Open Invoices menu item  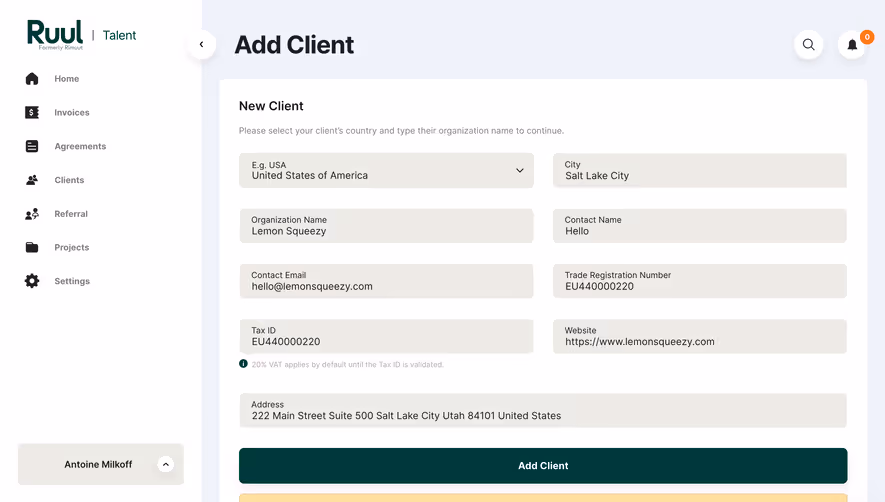tap(72, 112)
